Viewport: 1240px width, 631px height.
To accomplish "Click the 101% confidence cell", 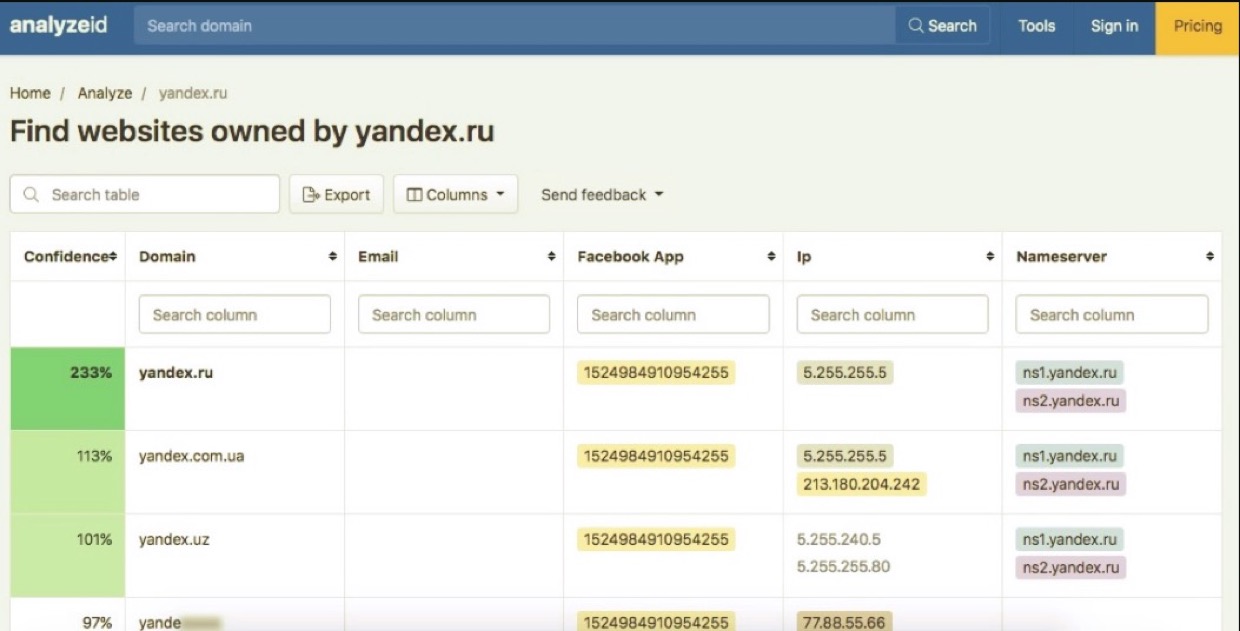I will point(68,556).
